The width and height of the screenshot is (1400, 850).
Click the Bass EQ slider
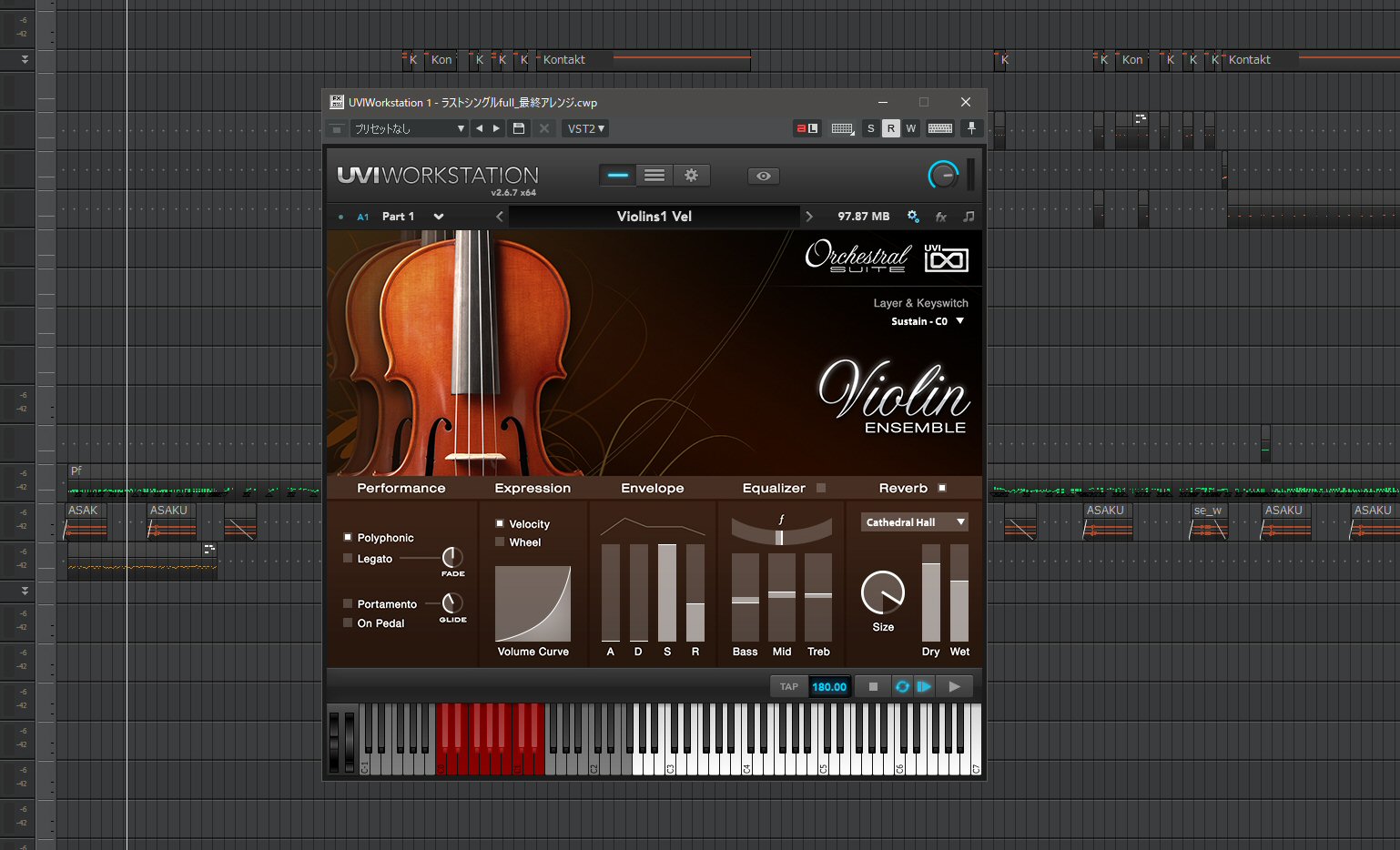[746, 597]
